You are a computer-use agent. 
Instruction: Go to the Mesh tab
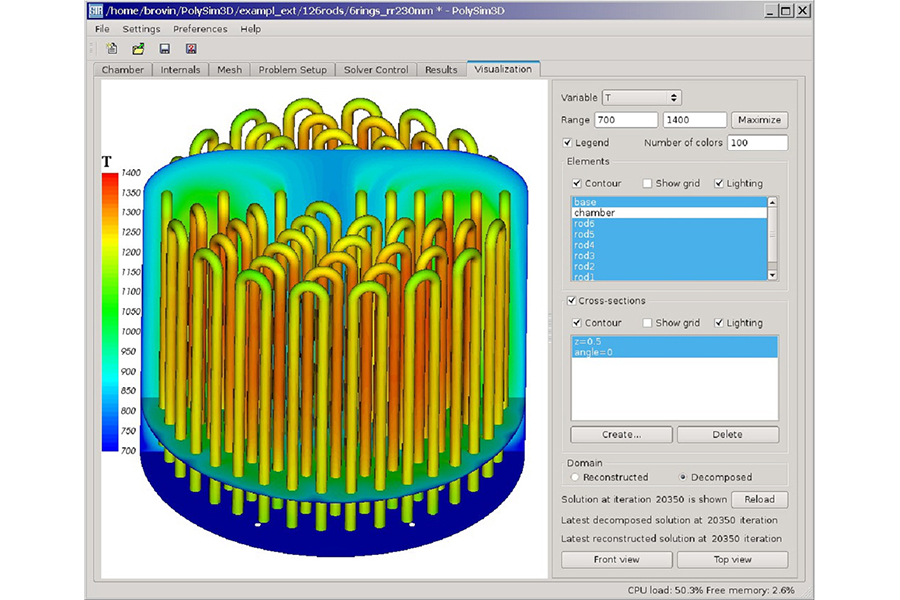(229, 70)
